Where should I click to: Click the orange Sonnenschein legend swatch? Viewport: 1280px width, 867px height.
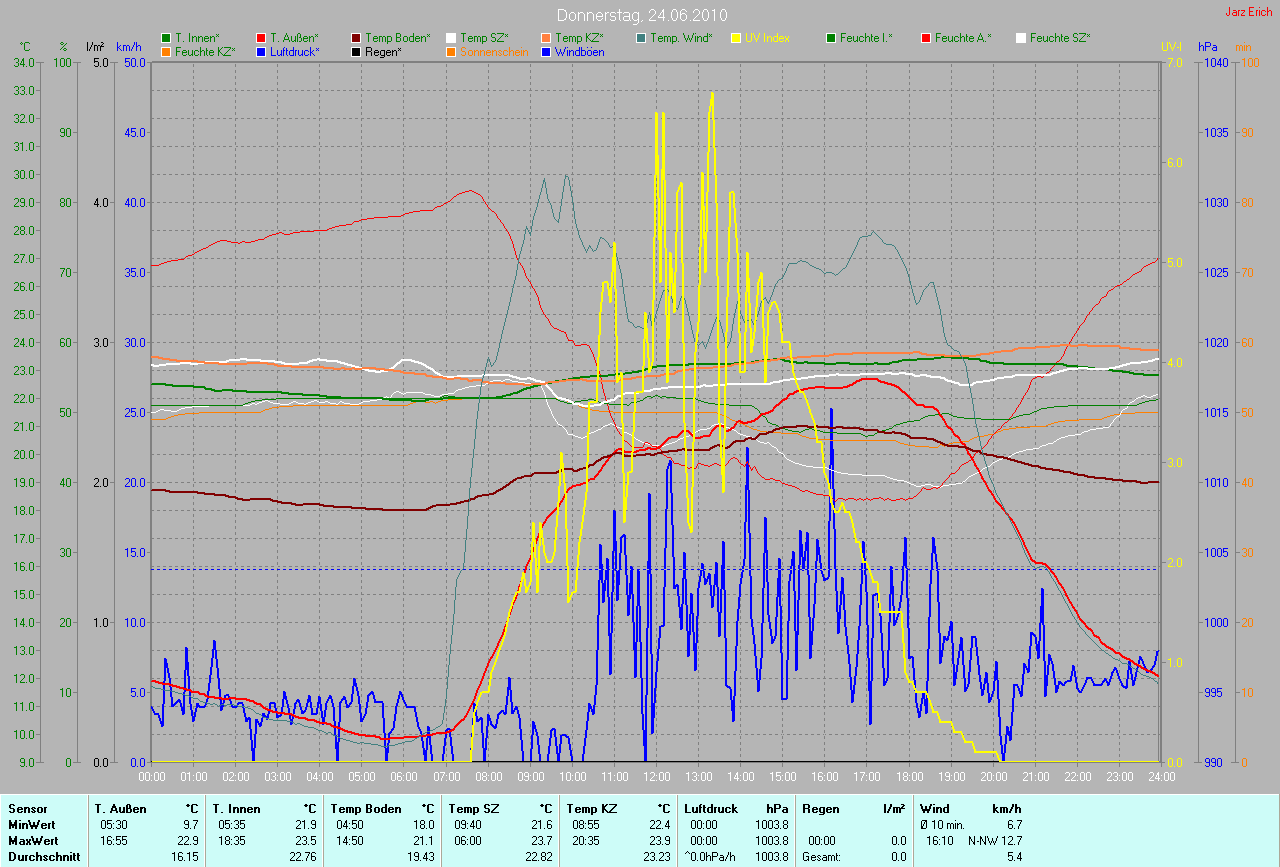click(x=451, y=52)
